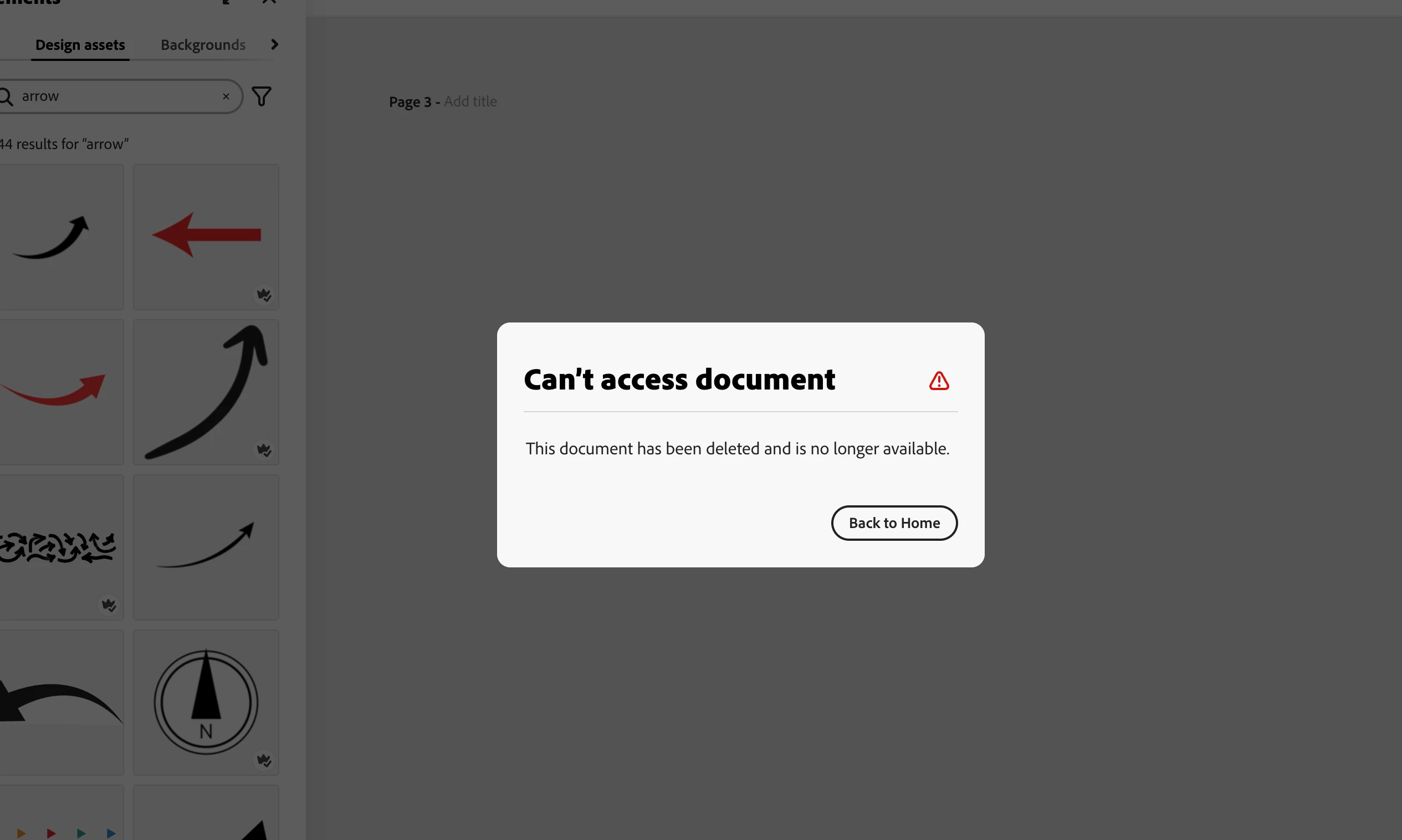Open the search filter funnel icon

point(261,96)
